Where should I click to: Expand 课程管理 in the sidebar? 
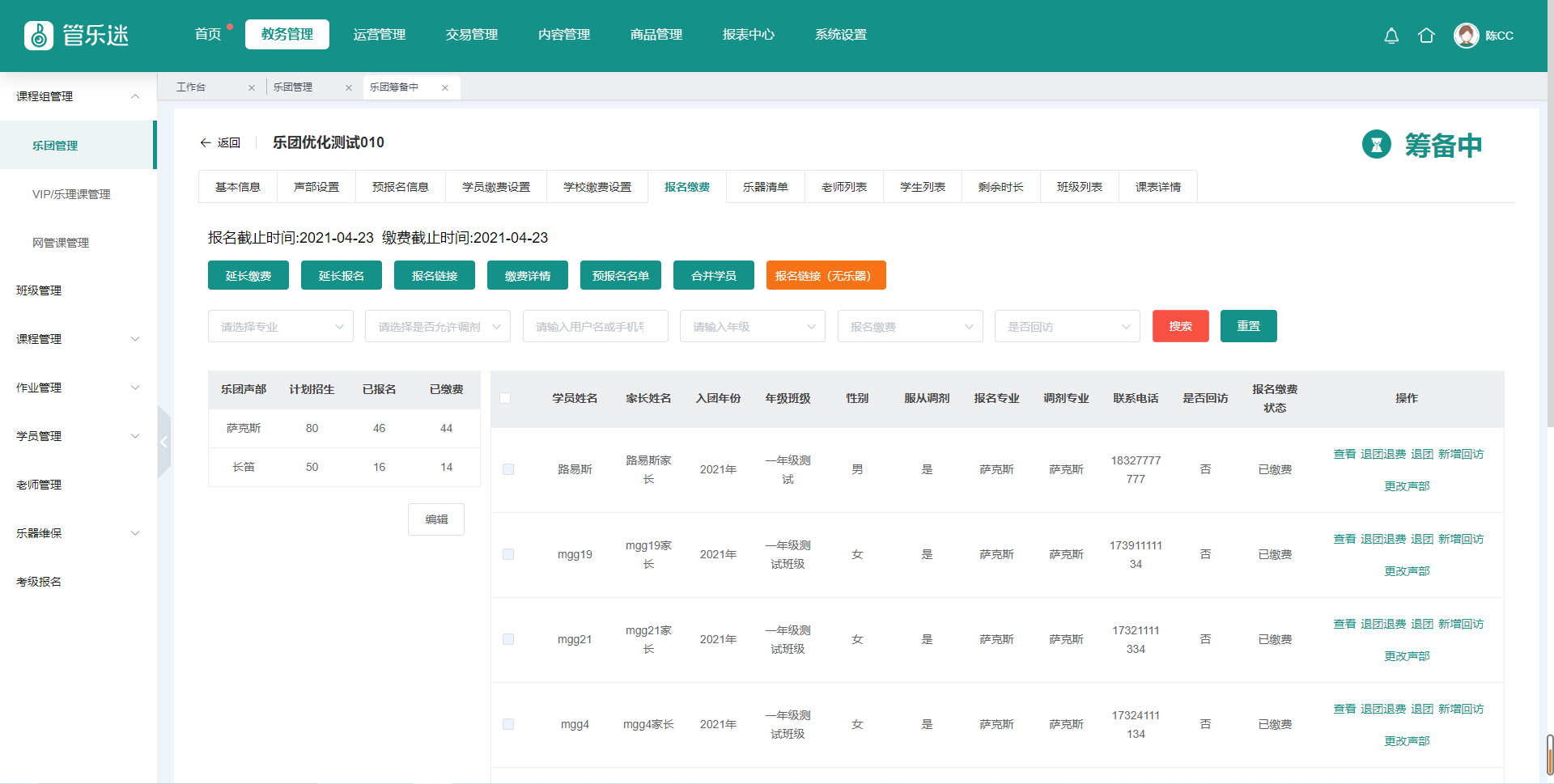pos(78,339)
